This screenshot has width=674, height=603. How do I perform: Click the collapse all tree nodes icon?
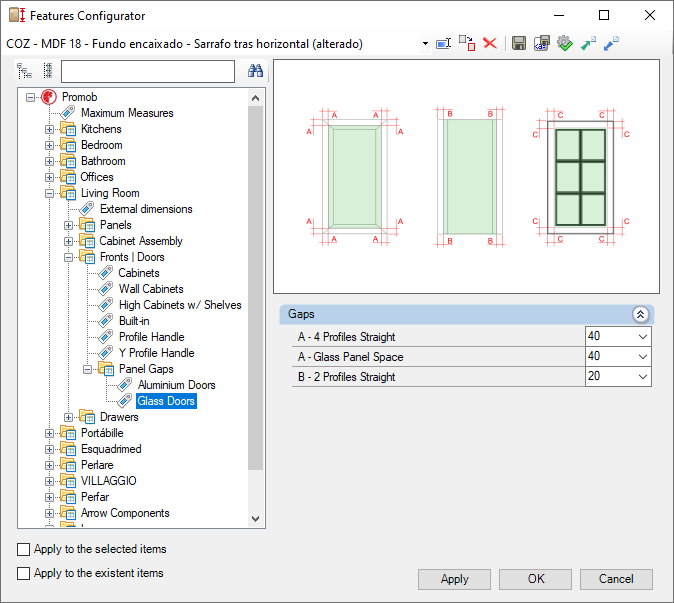tap(48, 71)
